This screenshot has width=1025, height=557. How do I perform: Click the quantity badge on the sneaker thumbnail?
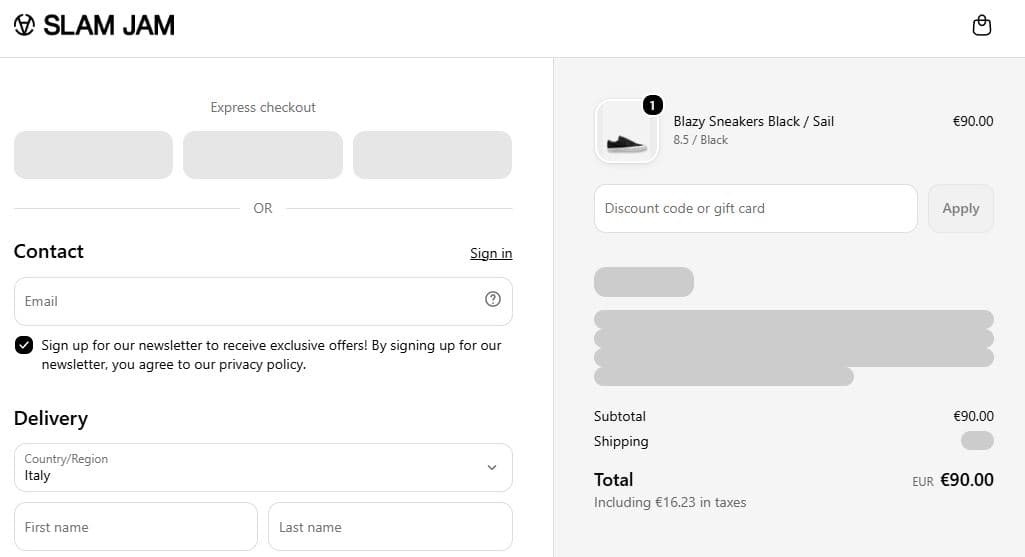point(652,105)
